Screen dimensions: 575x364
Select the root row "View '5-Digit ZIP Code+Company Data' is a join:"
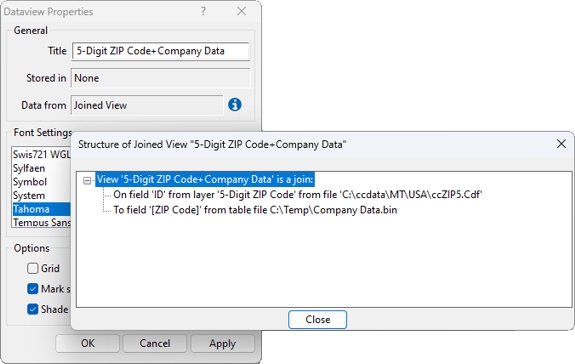[205, 180]
